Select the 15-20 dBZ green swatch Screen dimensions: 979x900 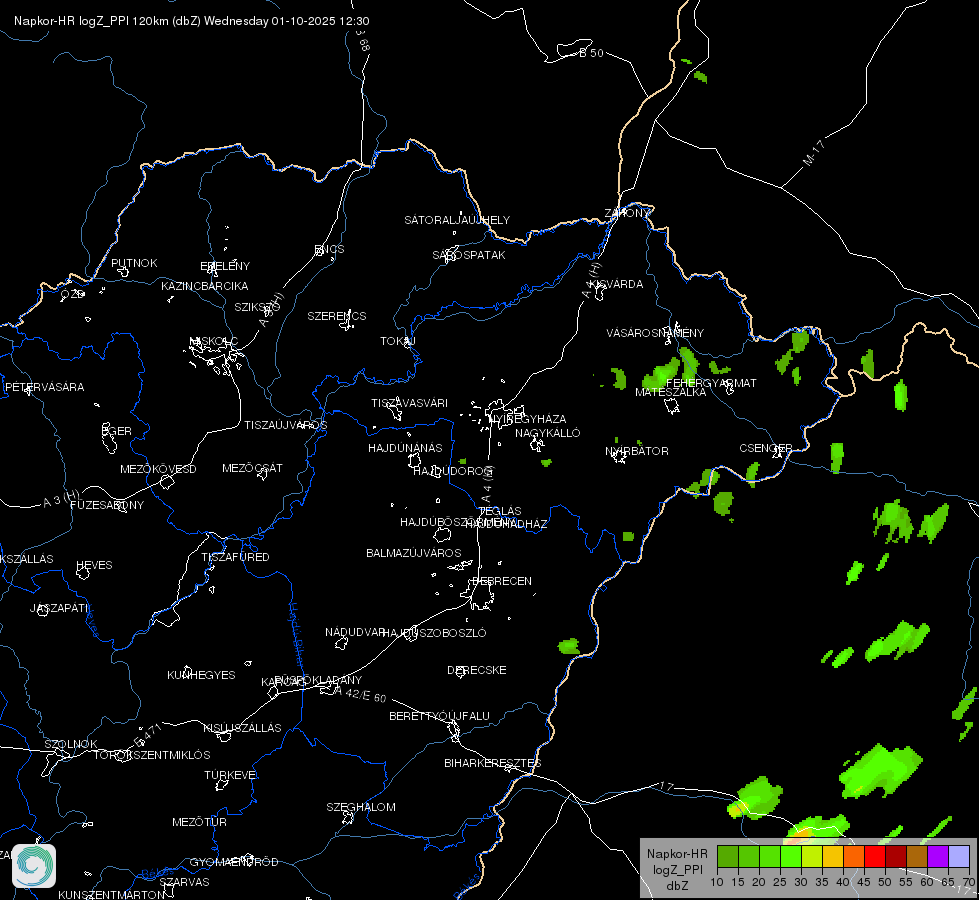click(749, 856)
